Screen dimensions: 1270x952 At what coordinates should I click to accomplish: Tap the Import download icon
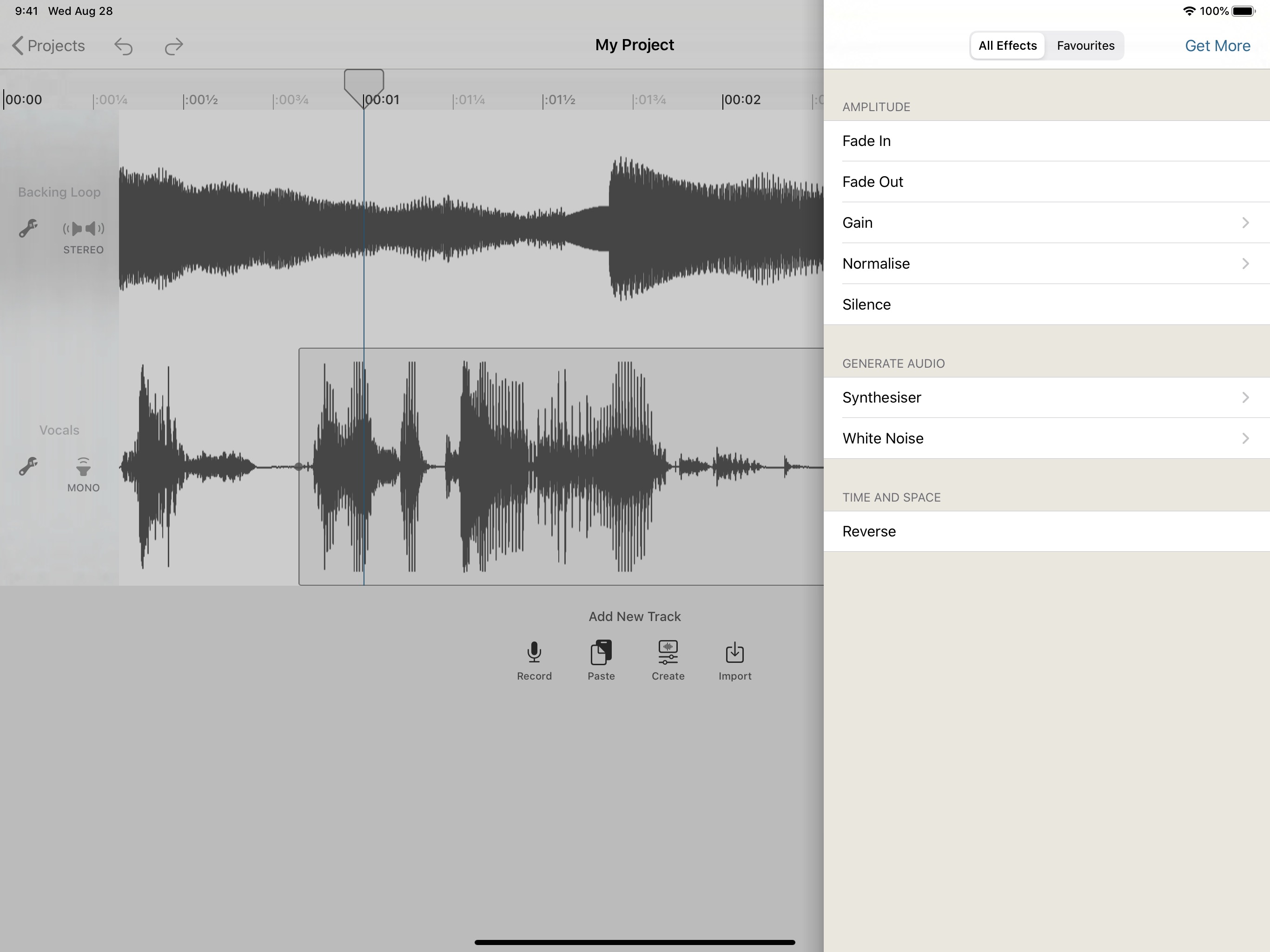(734, 652)
